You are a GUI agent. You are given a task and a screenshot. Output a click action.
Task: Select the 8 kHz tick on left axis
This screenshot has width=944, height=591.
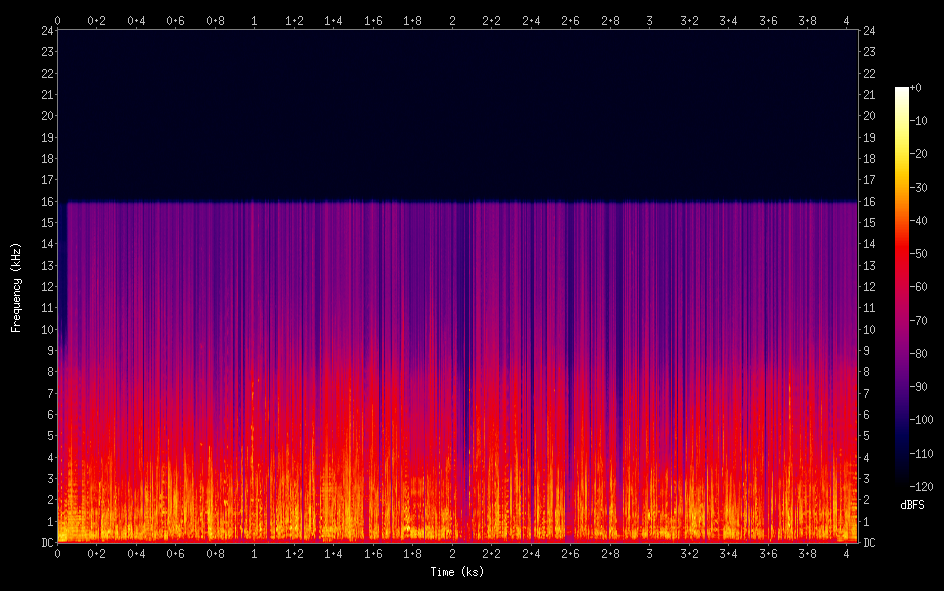coord(49,372)
